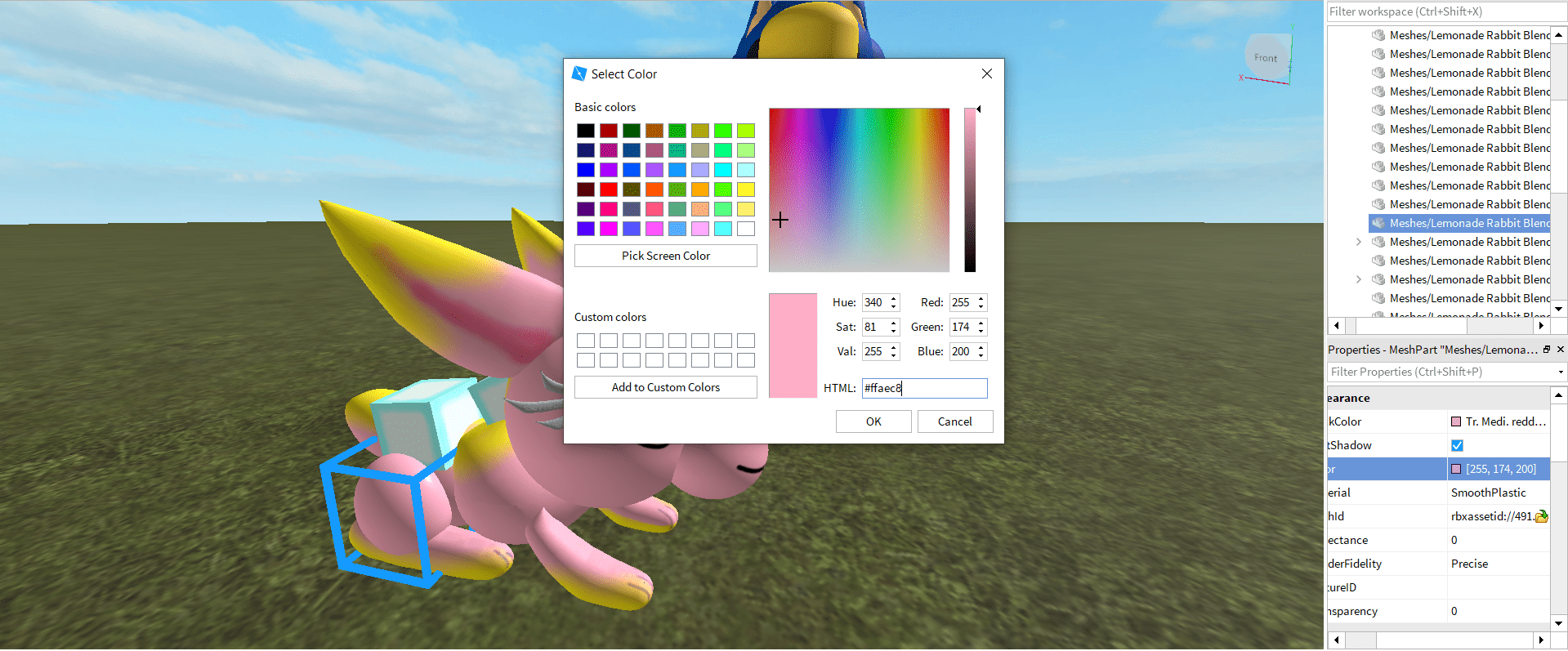Expand the mesh row directly below the highlighted row
This screenshot has width=1568, height=651.
click(x=1358, y=242)
